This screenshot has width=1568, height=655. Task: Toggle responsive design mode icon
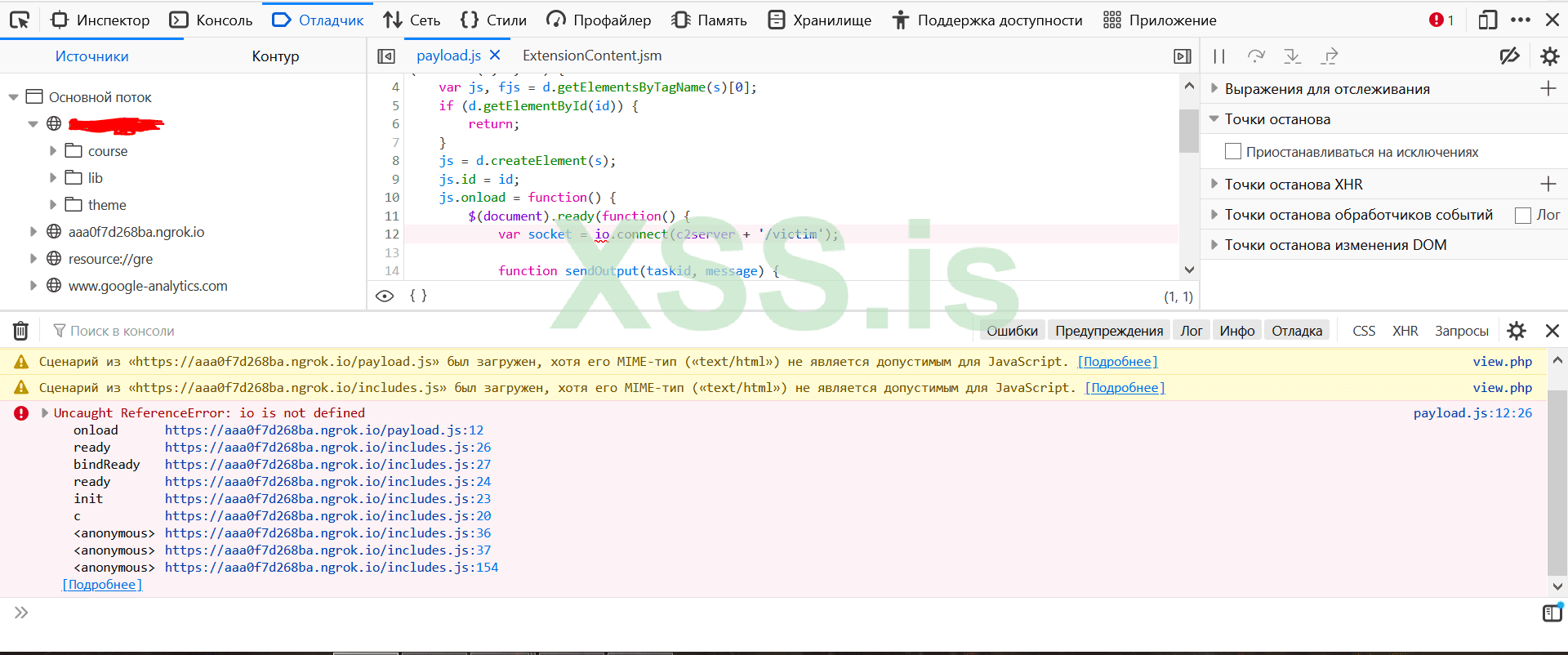tap(1487, 20)
